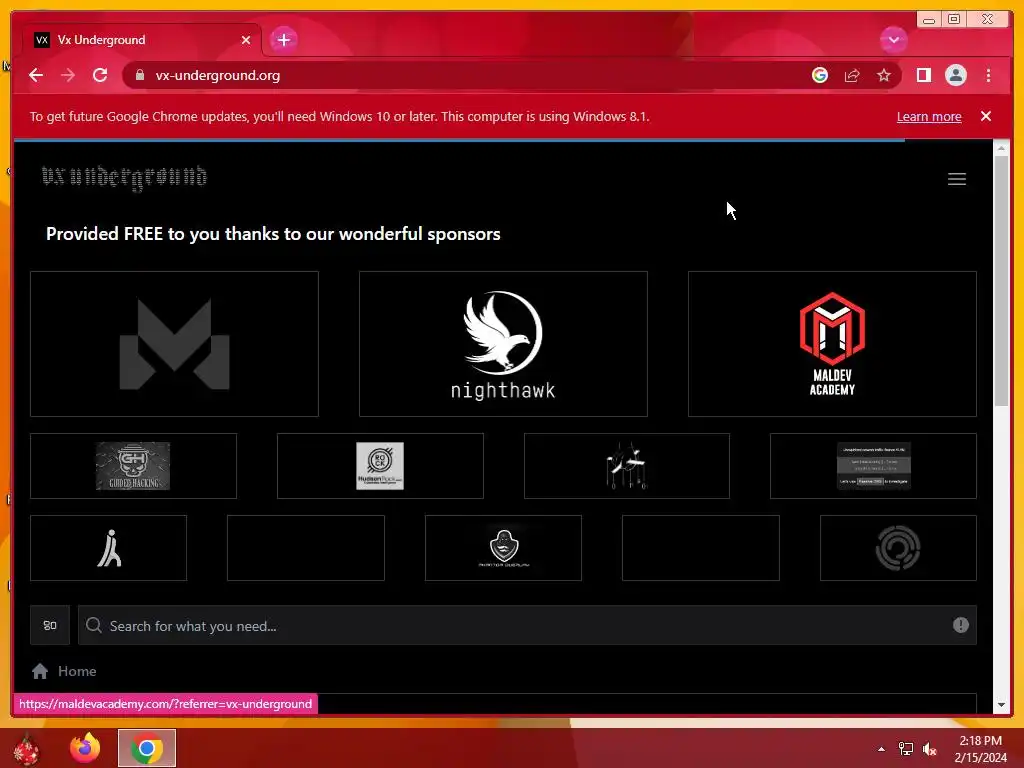Click the vx underground site logo

(x=124, y=178)
